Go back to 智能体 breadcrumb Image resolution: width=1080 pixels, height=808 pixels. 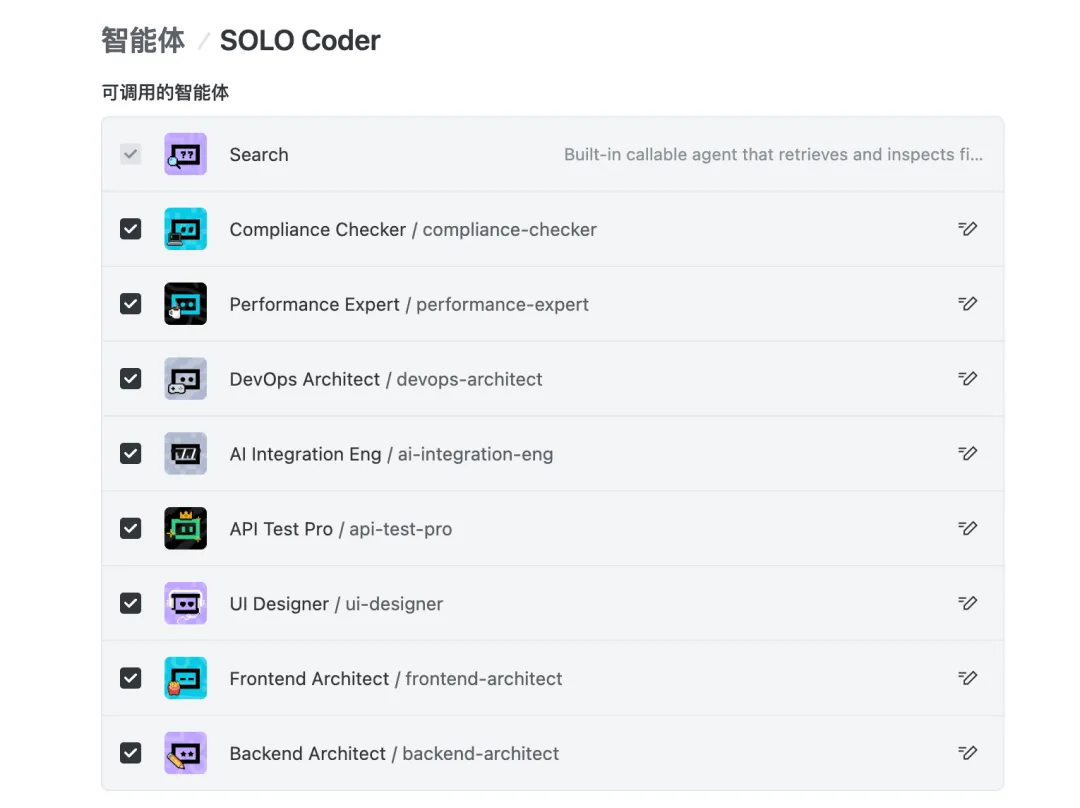click(143, 41)
